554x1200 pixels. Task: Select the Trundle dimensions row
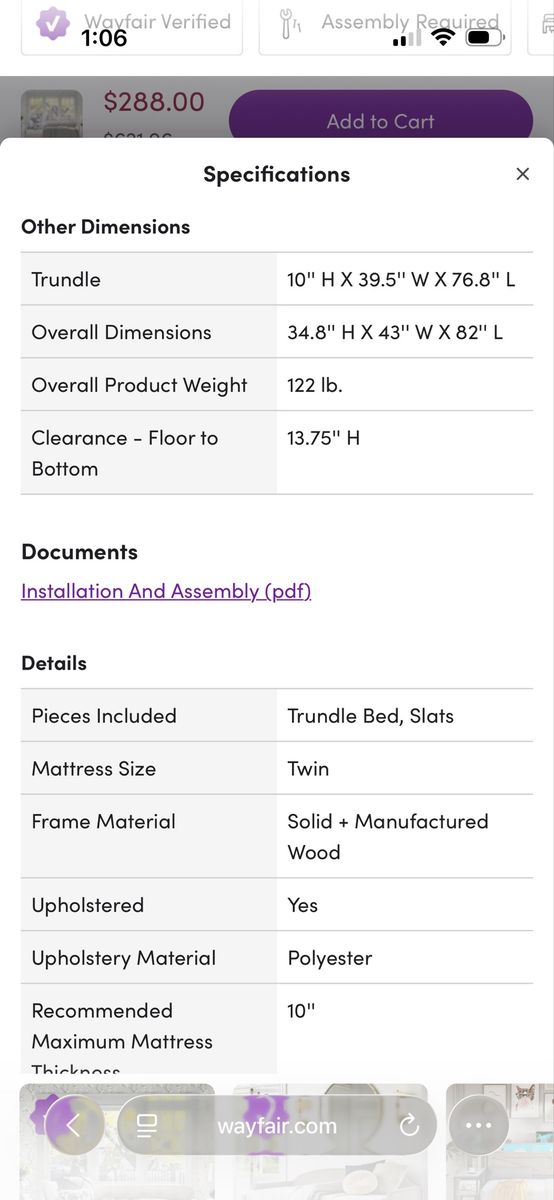277,279
